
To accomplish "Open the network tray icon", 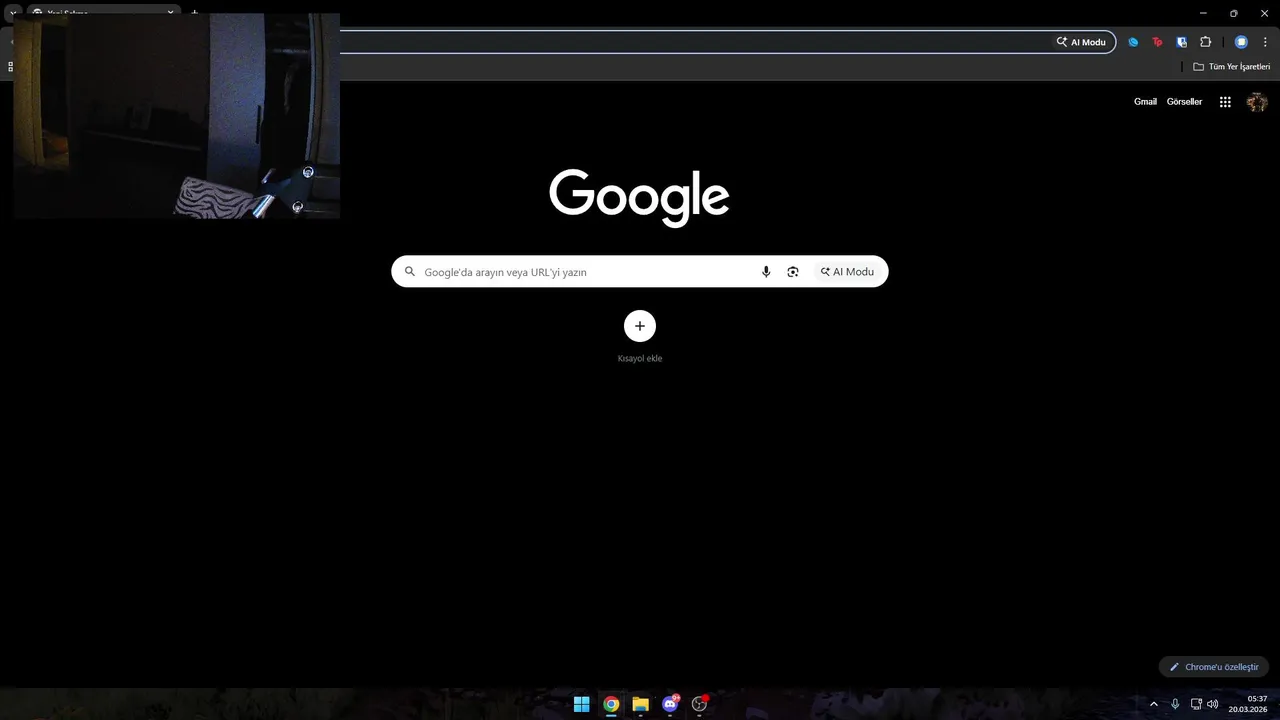I will 1196,704.
